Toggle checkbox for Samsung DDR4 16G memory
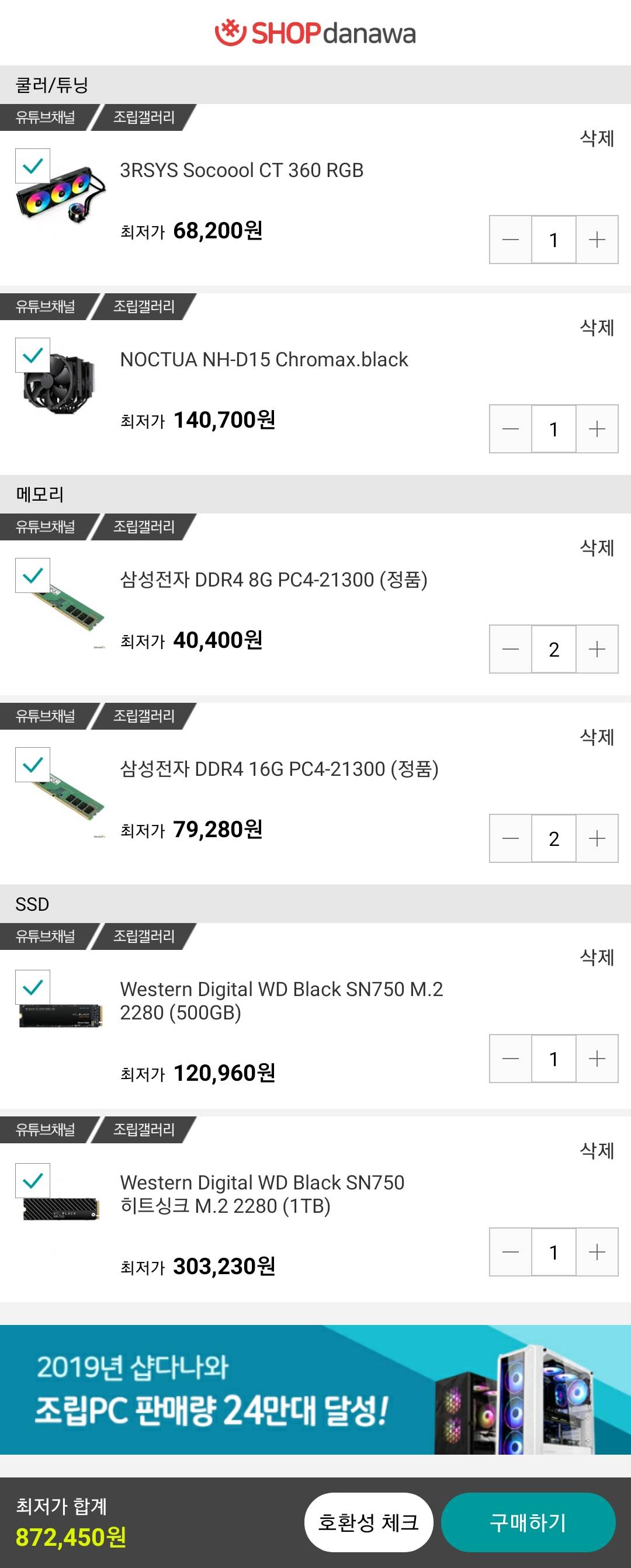 pyautogui.click(x=33, y=765)
